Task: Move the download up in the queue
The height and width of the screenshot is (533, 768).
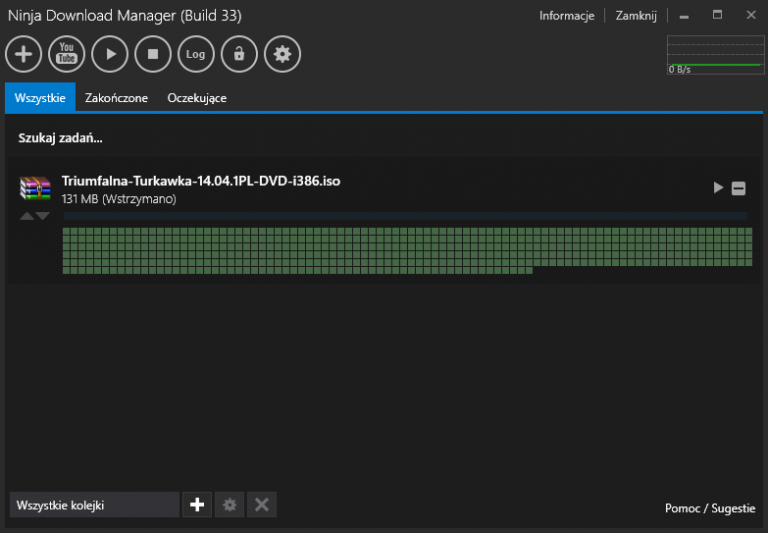Action: pyautogui.click(x=27, y=216)
